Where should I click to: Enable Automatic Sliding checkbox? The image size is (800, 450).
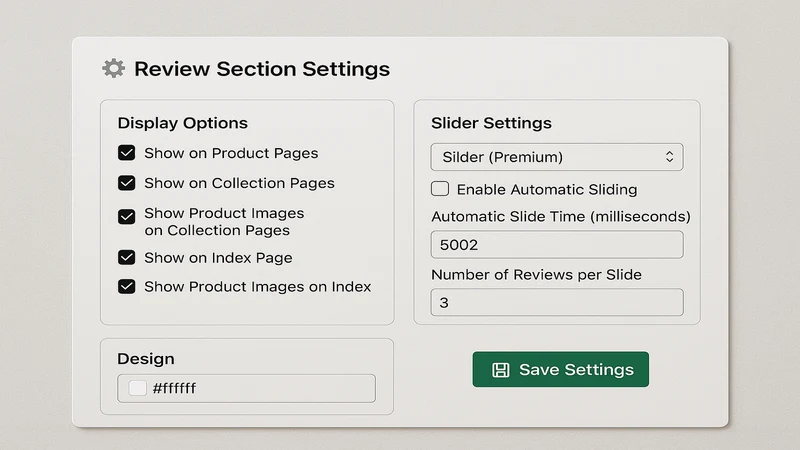[440, 189]
